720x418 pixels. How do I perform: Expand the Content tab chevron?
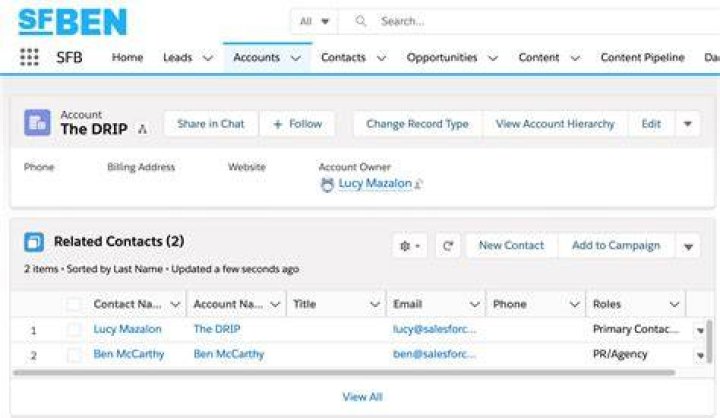575,58
